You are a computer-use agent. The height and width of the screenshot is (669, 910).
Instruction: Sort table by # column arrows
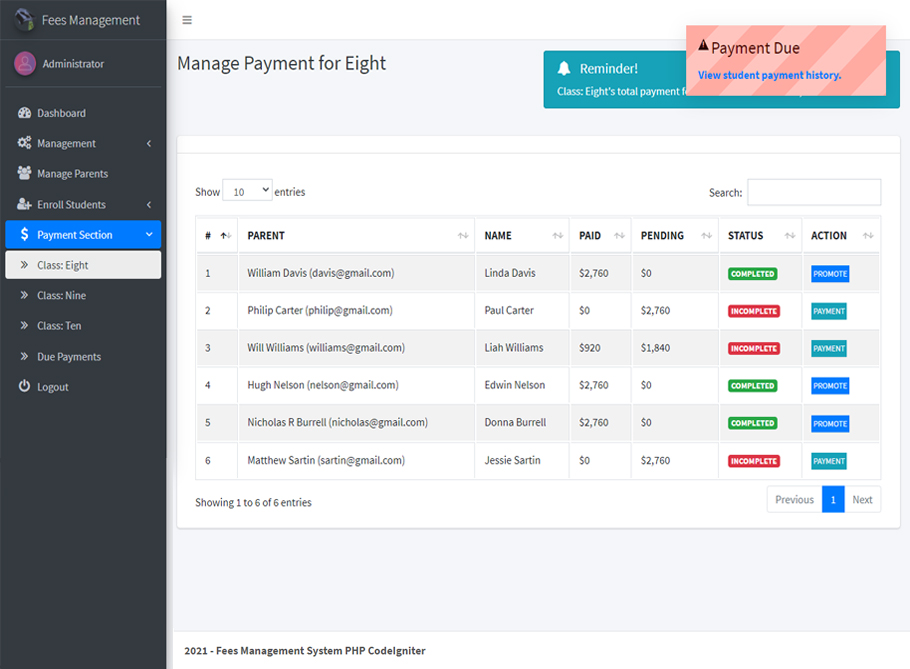pos(226,236)
